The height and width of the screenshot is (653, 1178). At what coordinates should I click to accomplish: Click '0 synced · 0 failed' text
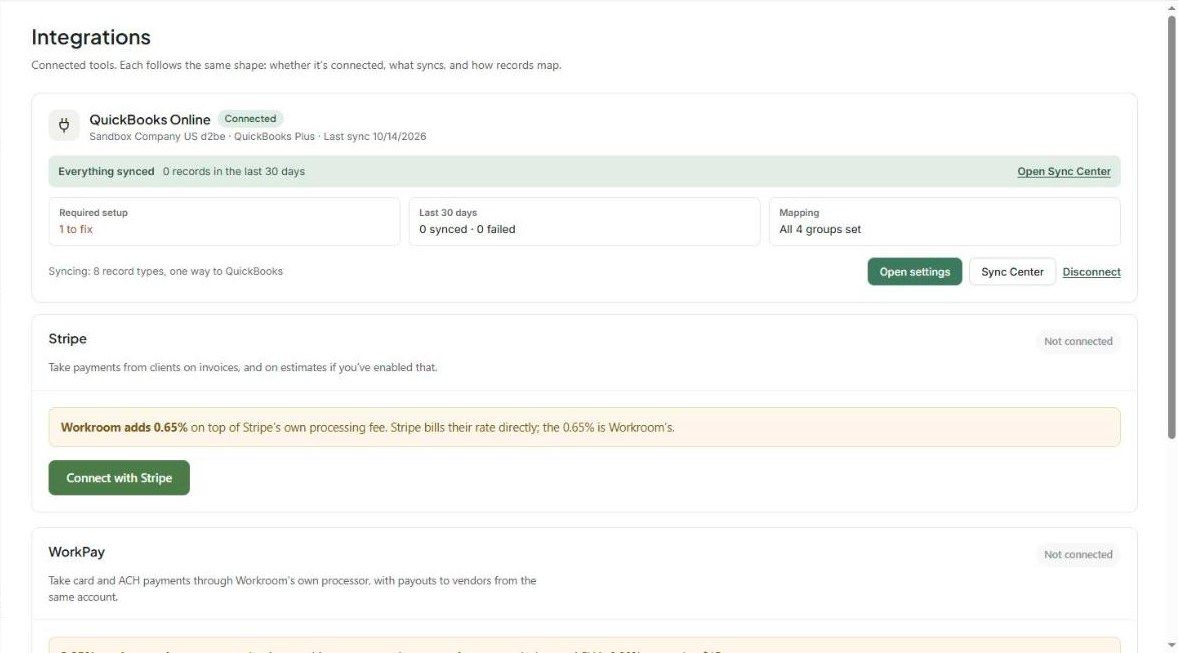click(x=467, y=229)
